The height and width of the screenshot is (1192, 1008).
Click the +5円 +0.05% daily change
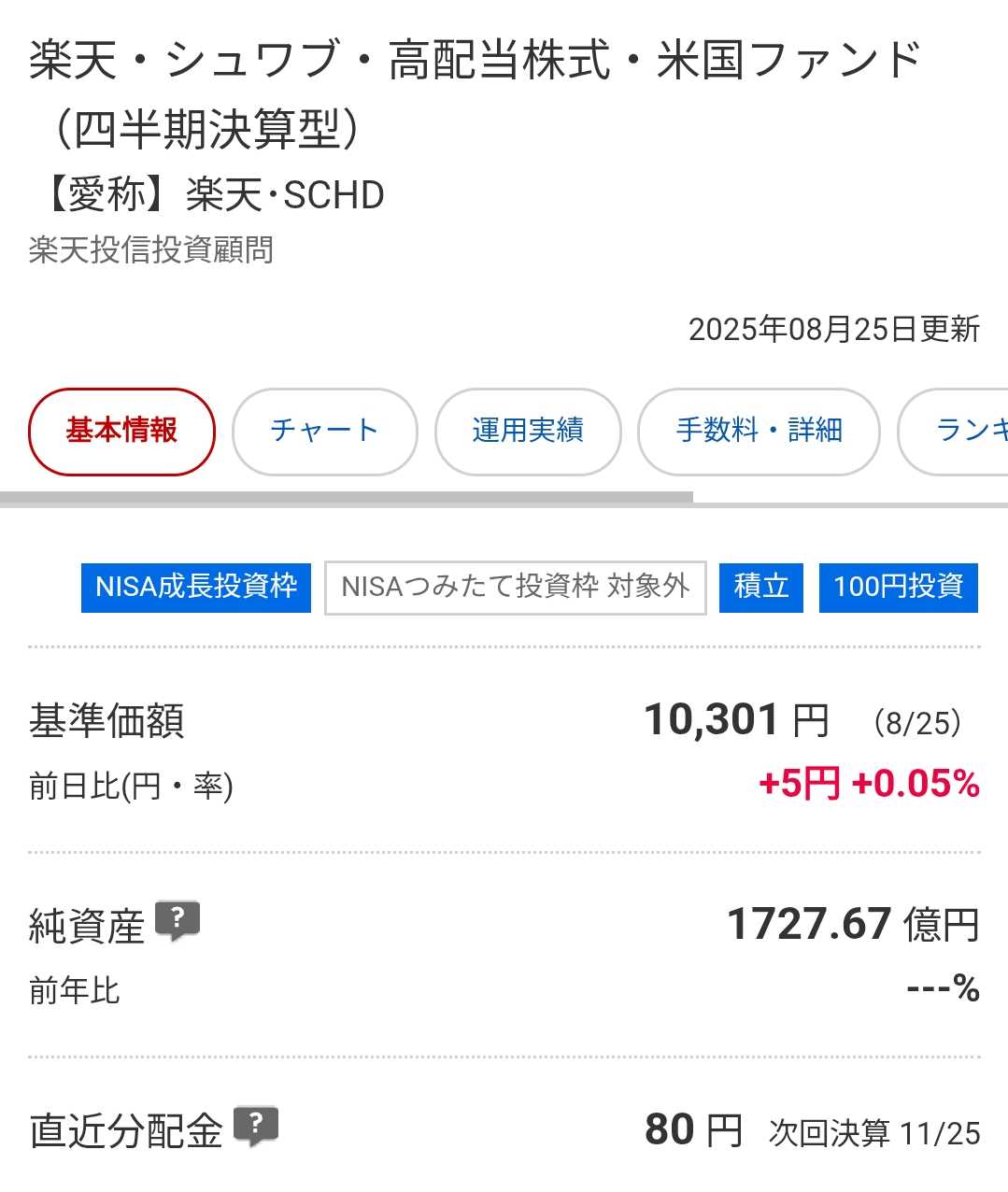point(868,783)
